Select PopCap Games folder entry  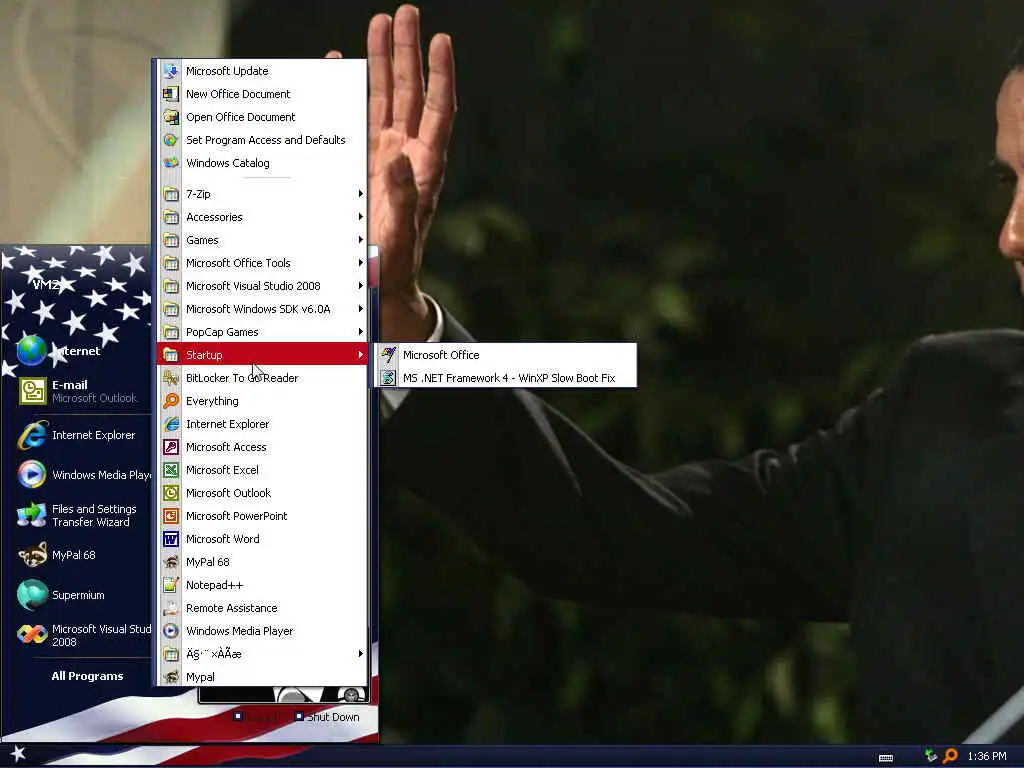(263, 332)
